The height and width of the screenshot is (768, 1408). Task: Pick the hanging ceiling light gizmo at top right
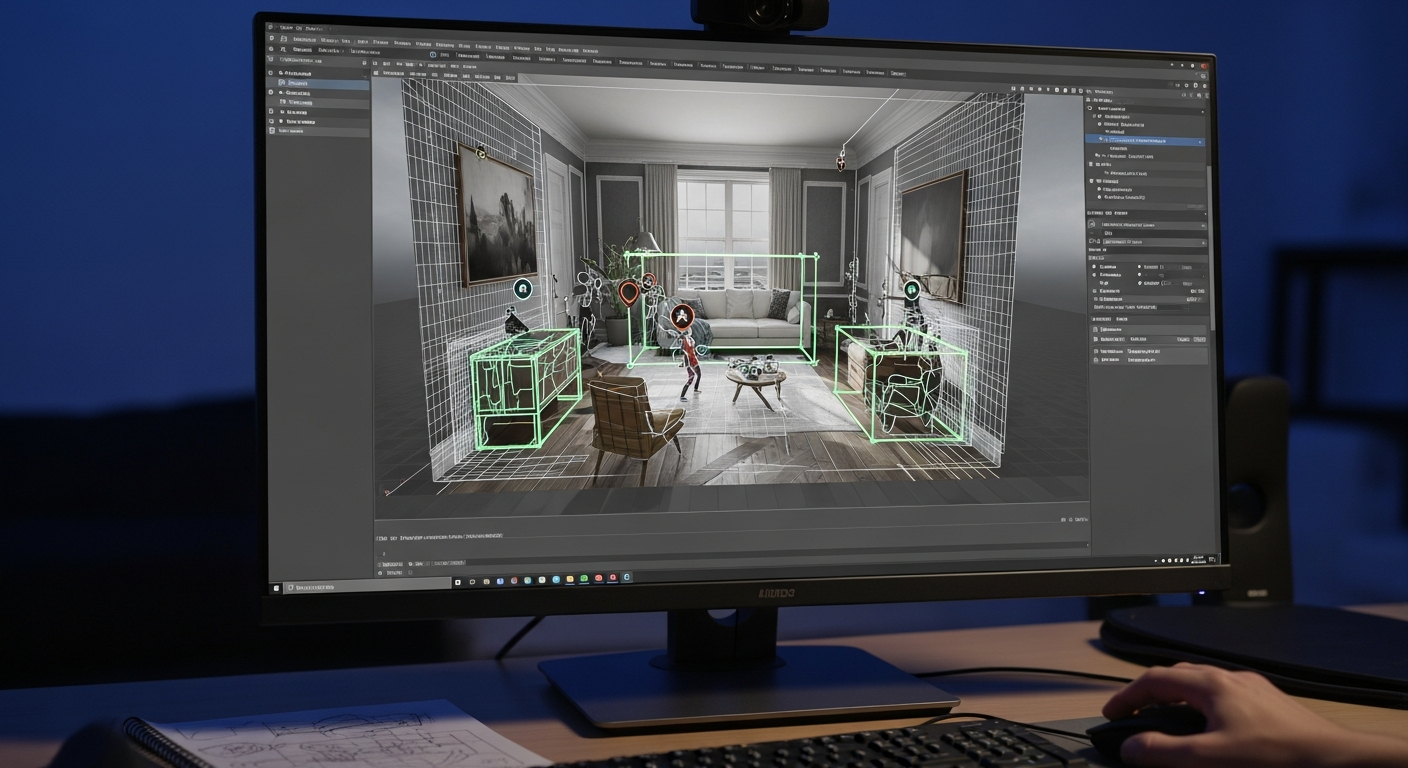(842, 157)
